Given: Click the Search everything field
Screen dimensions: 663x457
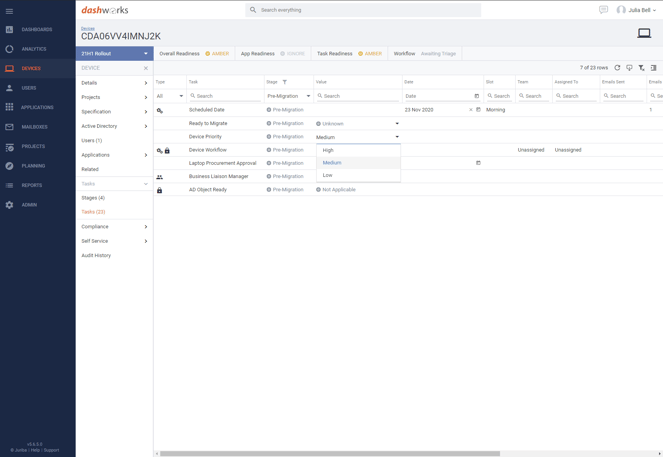Looking at the screenshot, I should [x=363, y=10].
